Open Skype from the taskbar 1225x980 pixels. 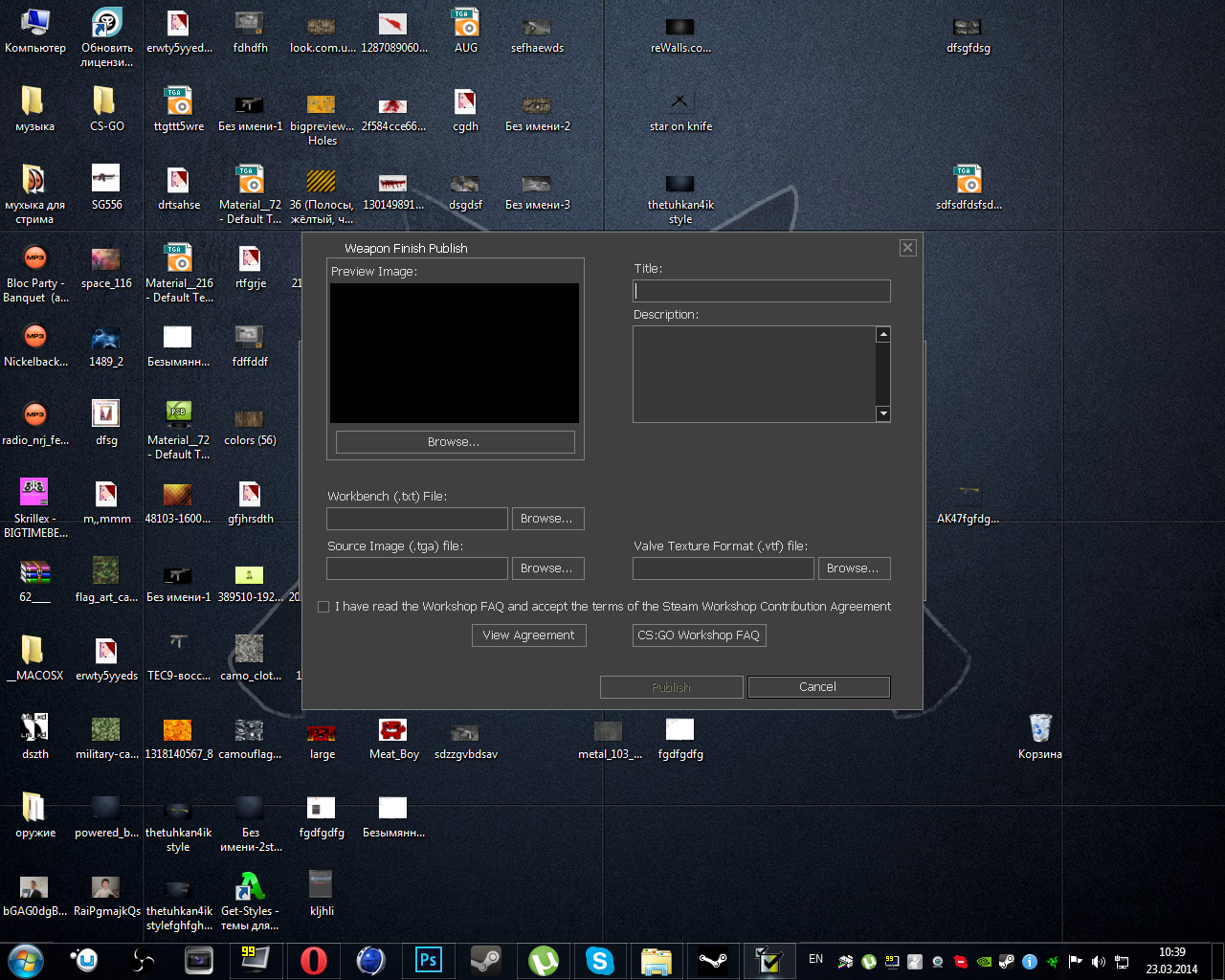(x=600, y=960)
